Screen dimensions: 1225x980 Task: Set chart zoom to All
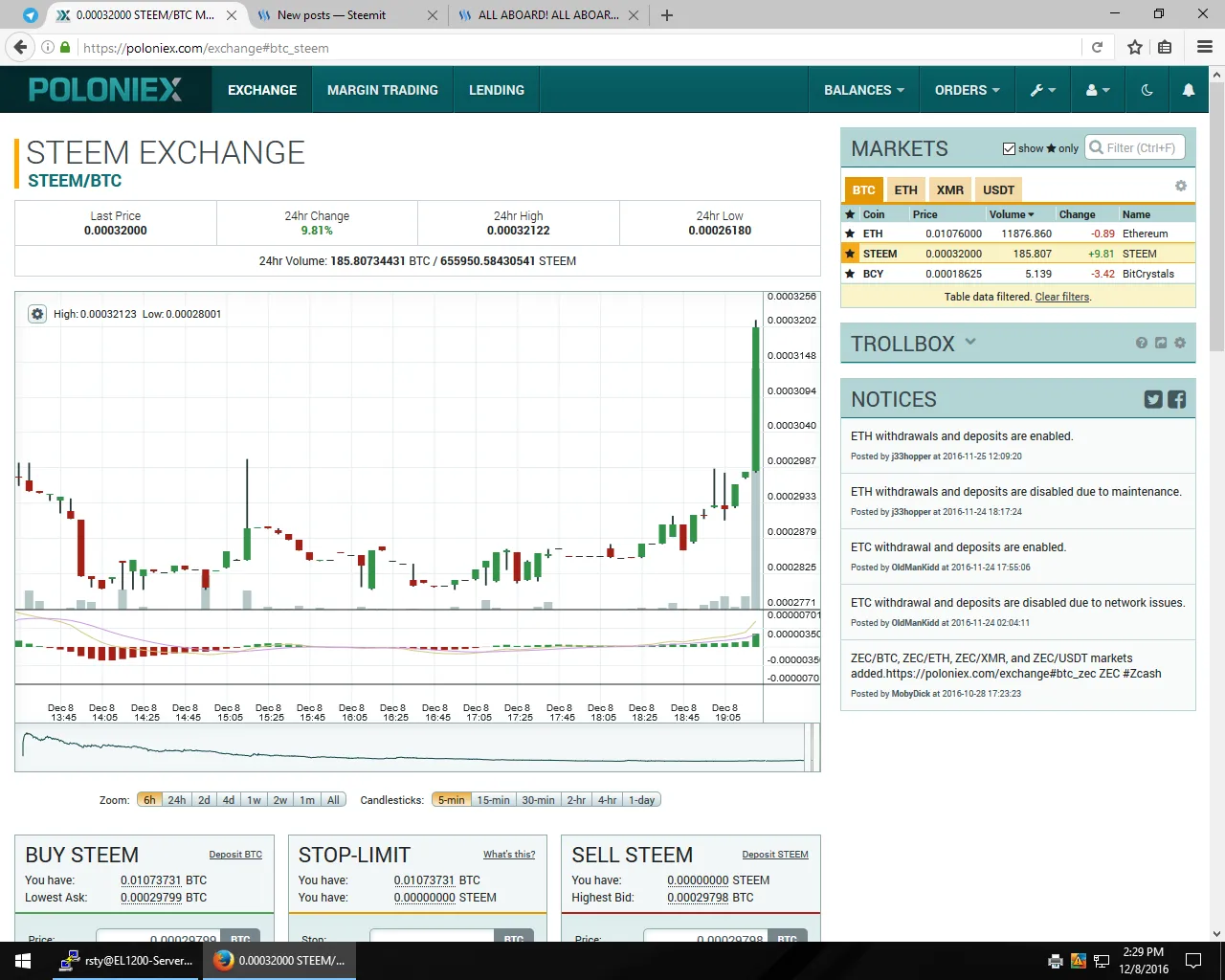coord(333,800)
